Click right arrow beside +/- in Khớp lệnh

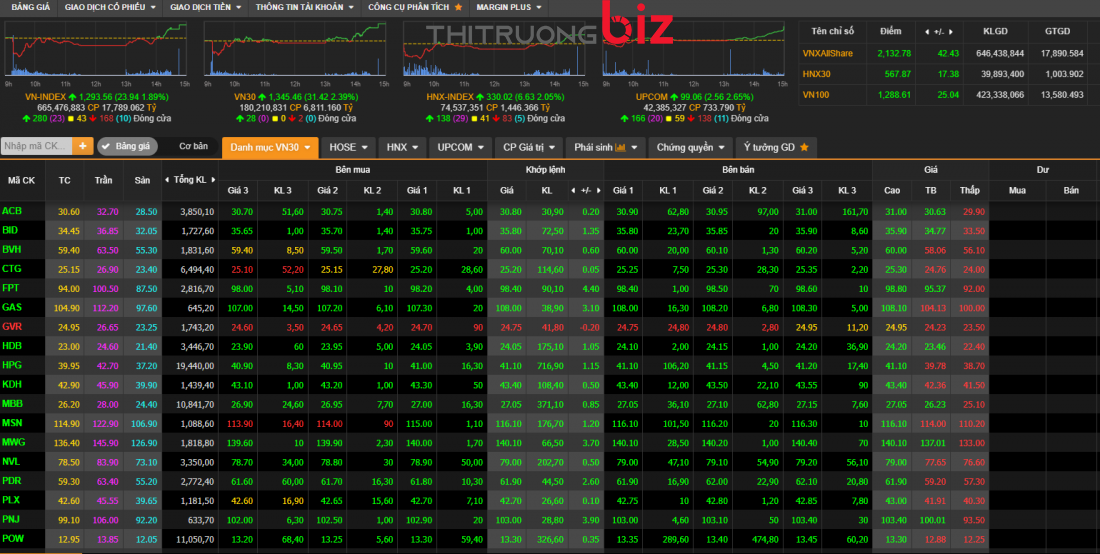point(599,190)
